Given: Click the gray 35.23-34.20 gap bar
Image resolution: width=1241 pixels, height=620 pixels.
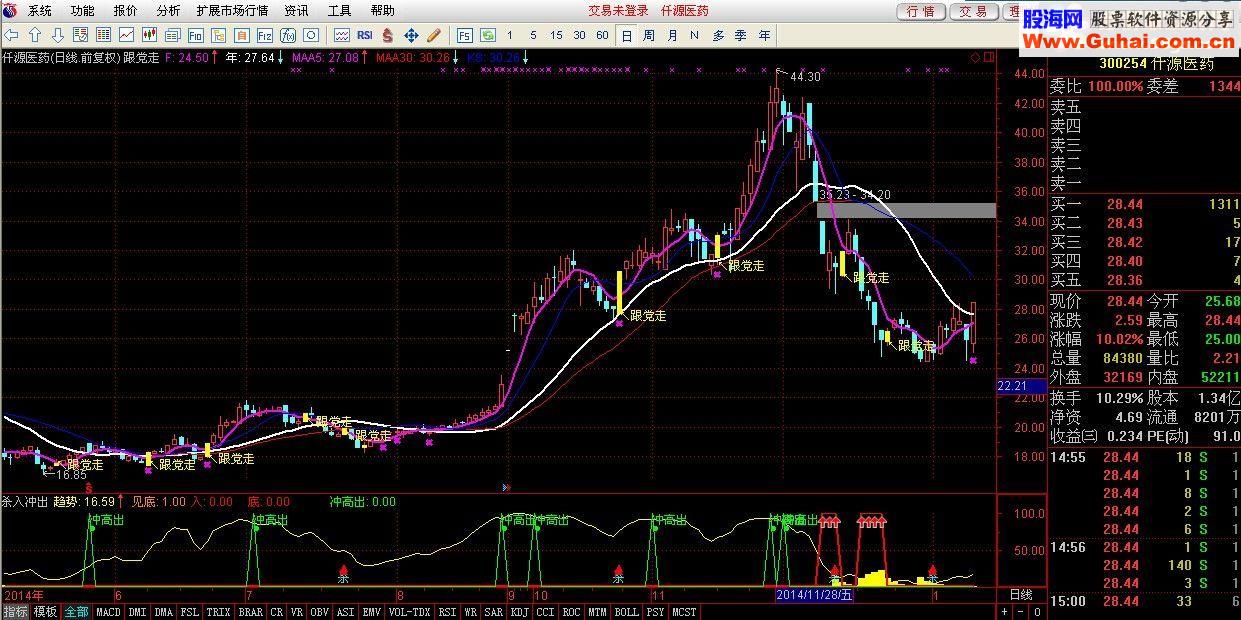Looking at the screenshot, I should pyautogui.click(x=906, y=210).
